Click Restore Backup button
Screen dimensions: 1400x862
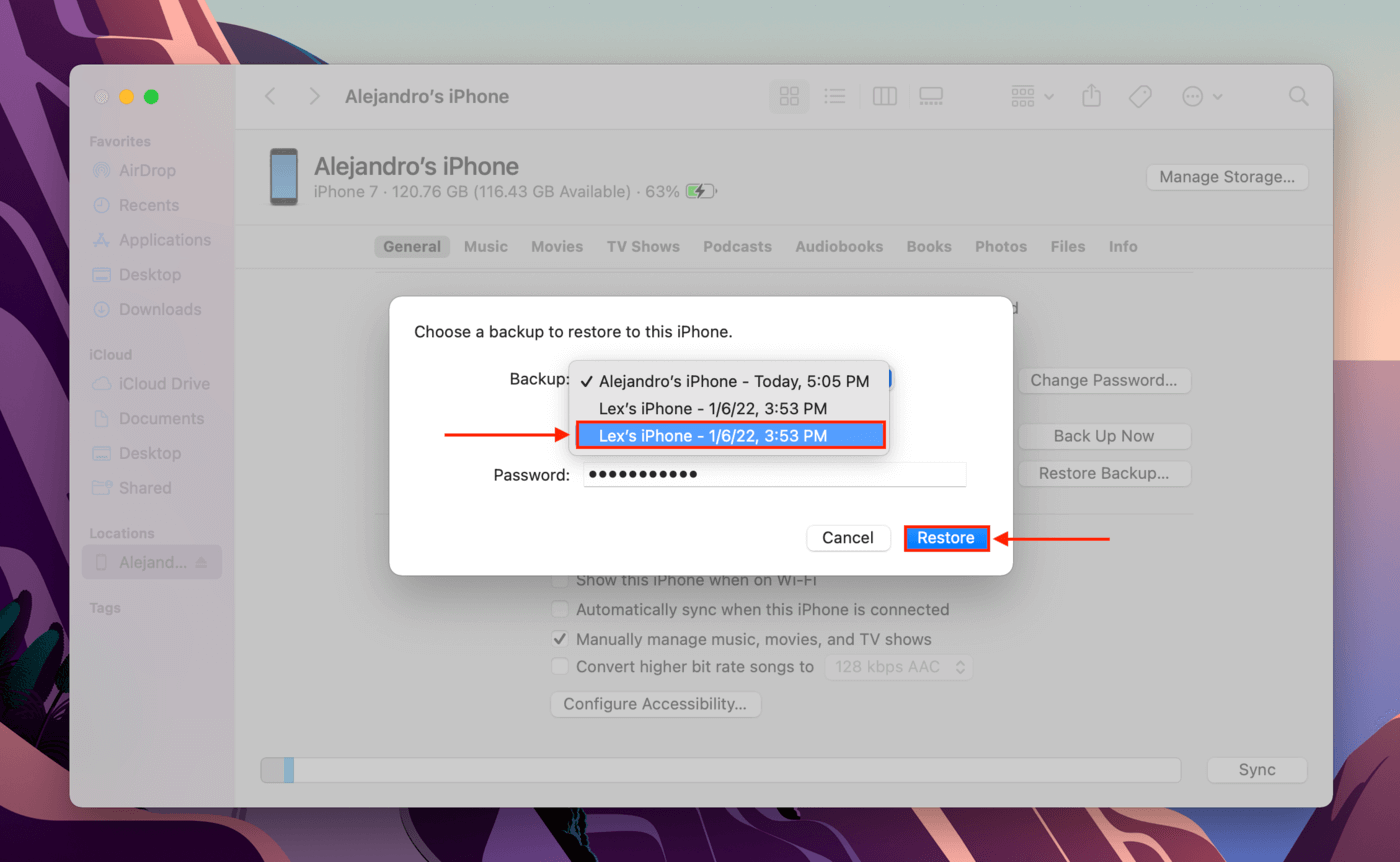click(x=1104, y=473)
